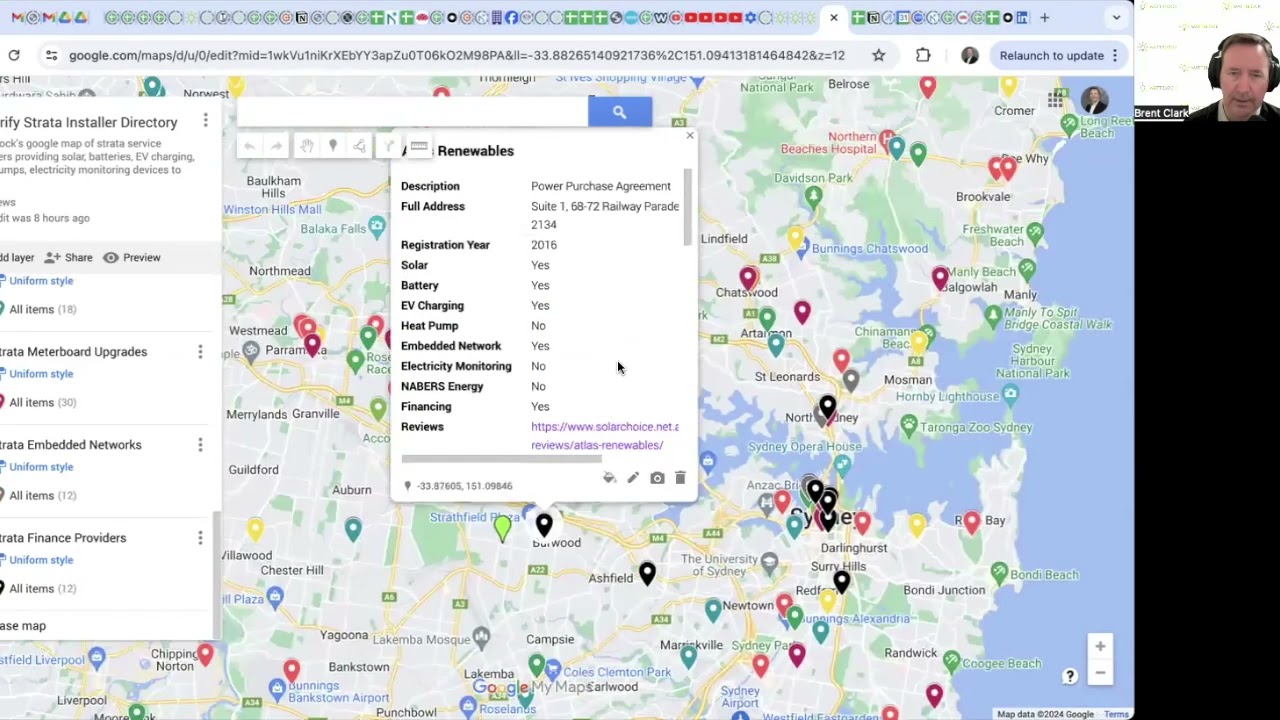Open Strata Finance Providers layer options
Viewport: 1280px width, 720px height.
click(x=200, y=538)
